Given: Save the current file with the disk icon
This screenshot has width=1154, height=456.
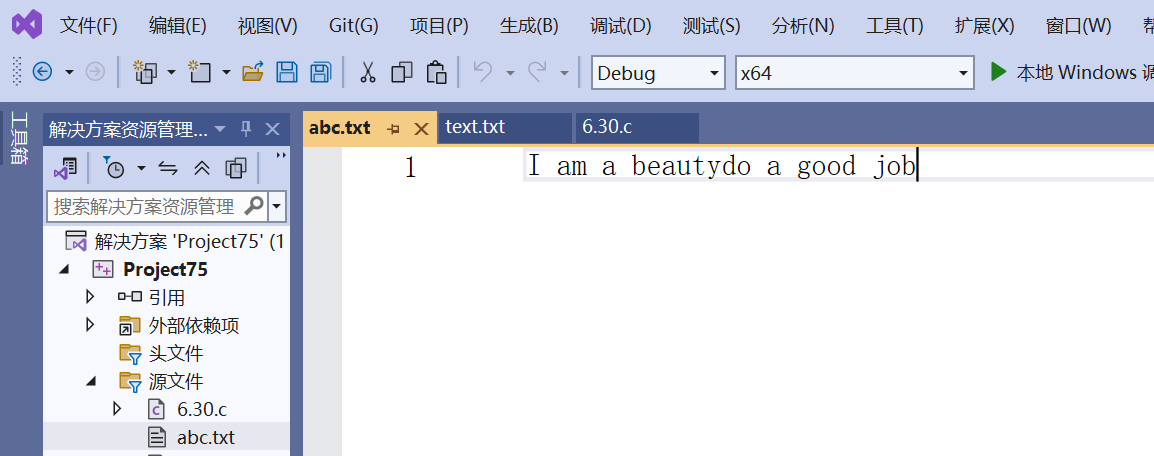Looking at the screenshot, I should tap(286, 72).
